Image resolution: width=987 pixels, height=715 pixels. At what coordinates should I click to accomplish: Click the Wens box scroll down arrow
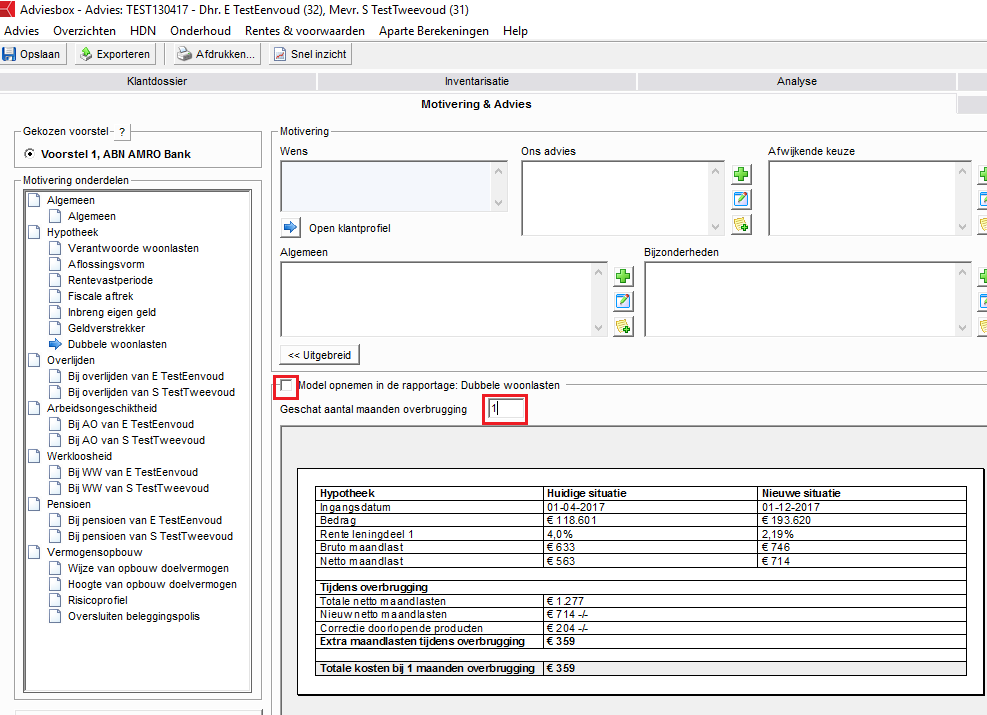tap(499, 203)
